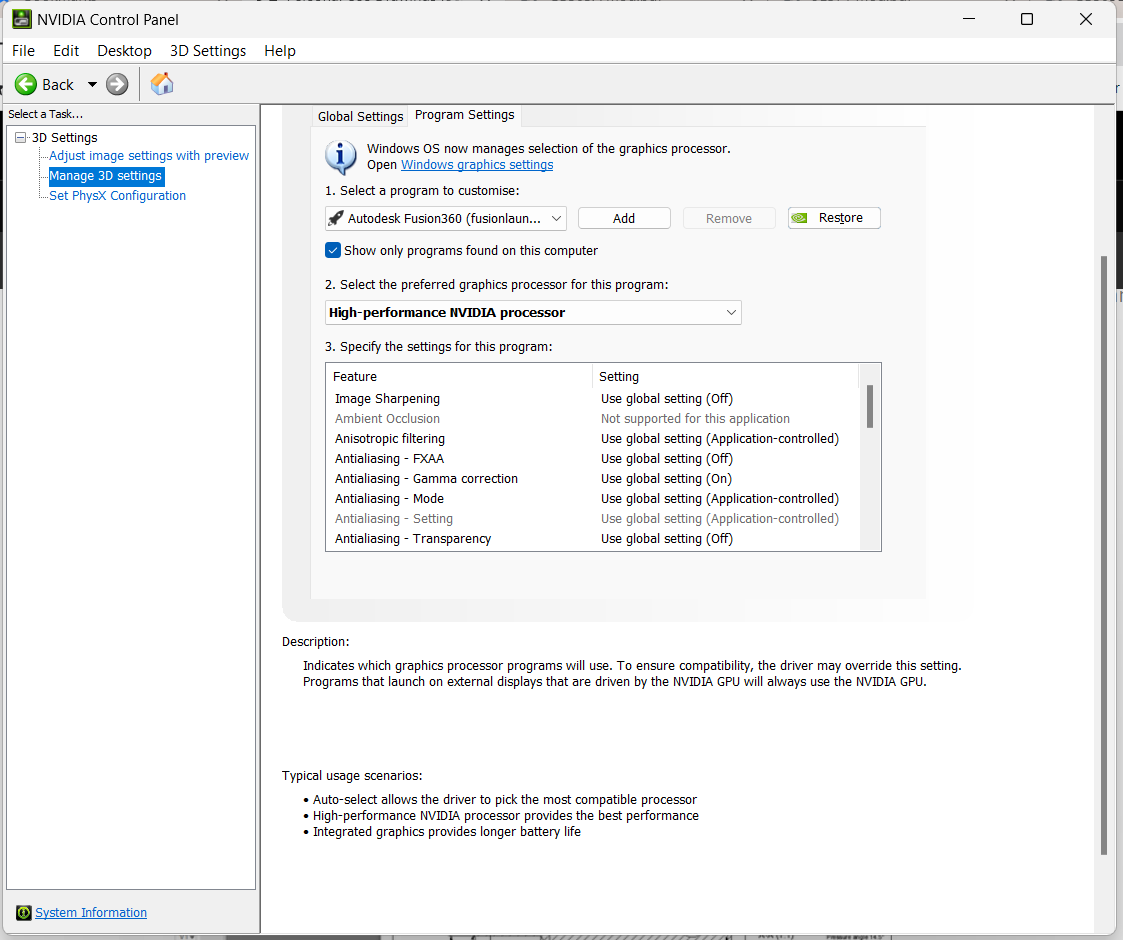Click the Fusion360 rocket icon in the combo box
Screen dimensions: 1123x940
[x=335, y=218]
